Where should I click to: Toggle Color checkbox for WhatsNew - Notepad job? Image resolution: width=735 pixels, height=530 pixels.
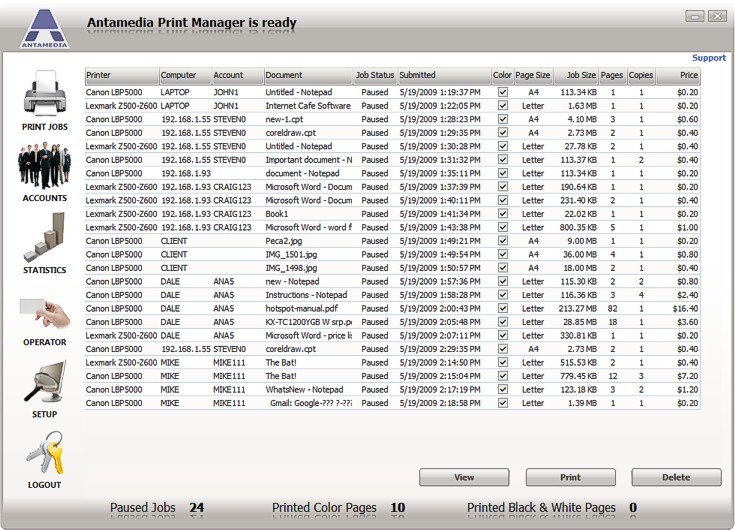point(502,389)
